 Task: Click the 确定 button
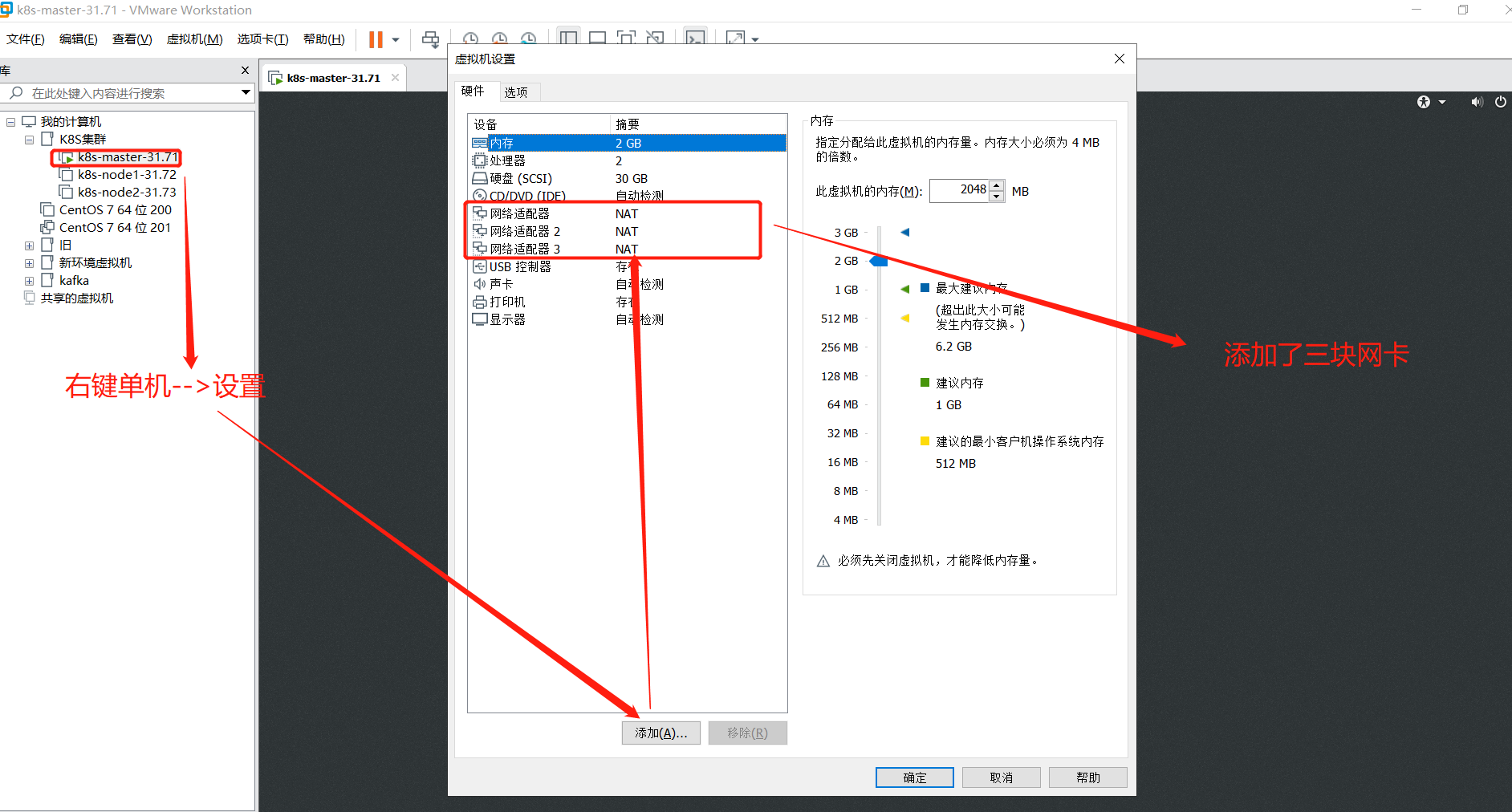(x=914, y=777)
